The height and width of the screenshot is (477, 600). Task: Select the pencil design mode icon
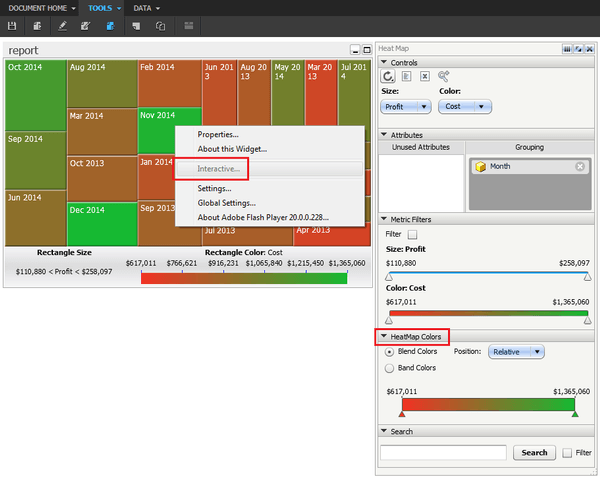[x=62, y=26]
